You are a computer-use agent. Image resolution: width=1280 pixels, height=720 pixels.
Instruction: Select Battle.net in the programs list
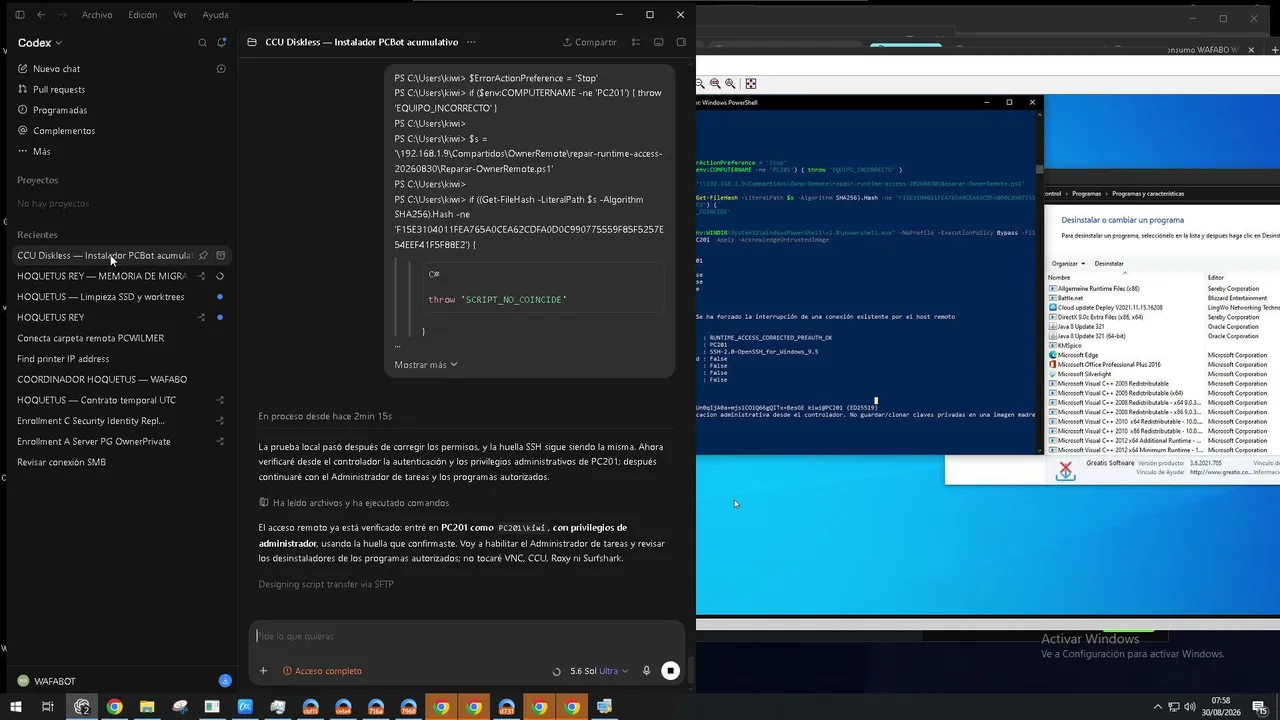(1071, 298)
